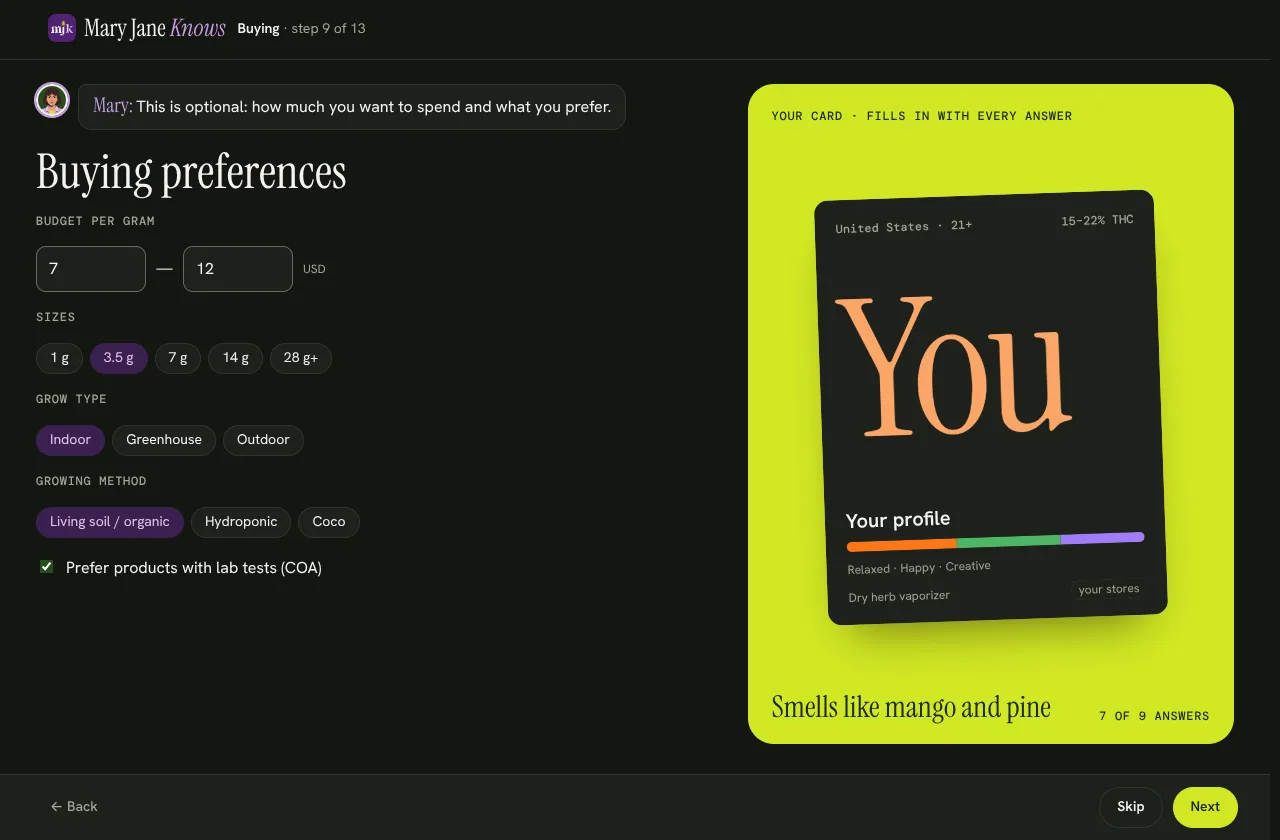Click 'United States · 21+' on card
This screenshot has height=840, width=1280.
(904, 227)
